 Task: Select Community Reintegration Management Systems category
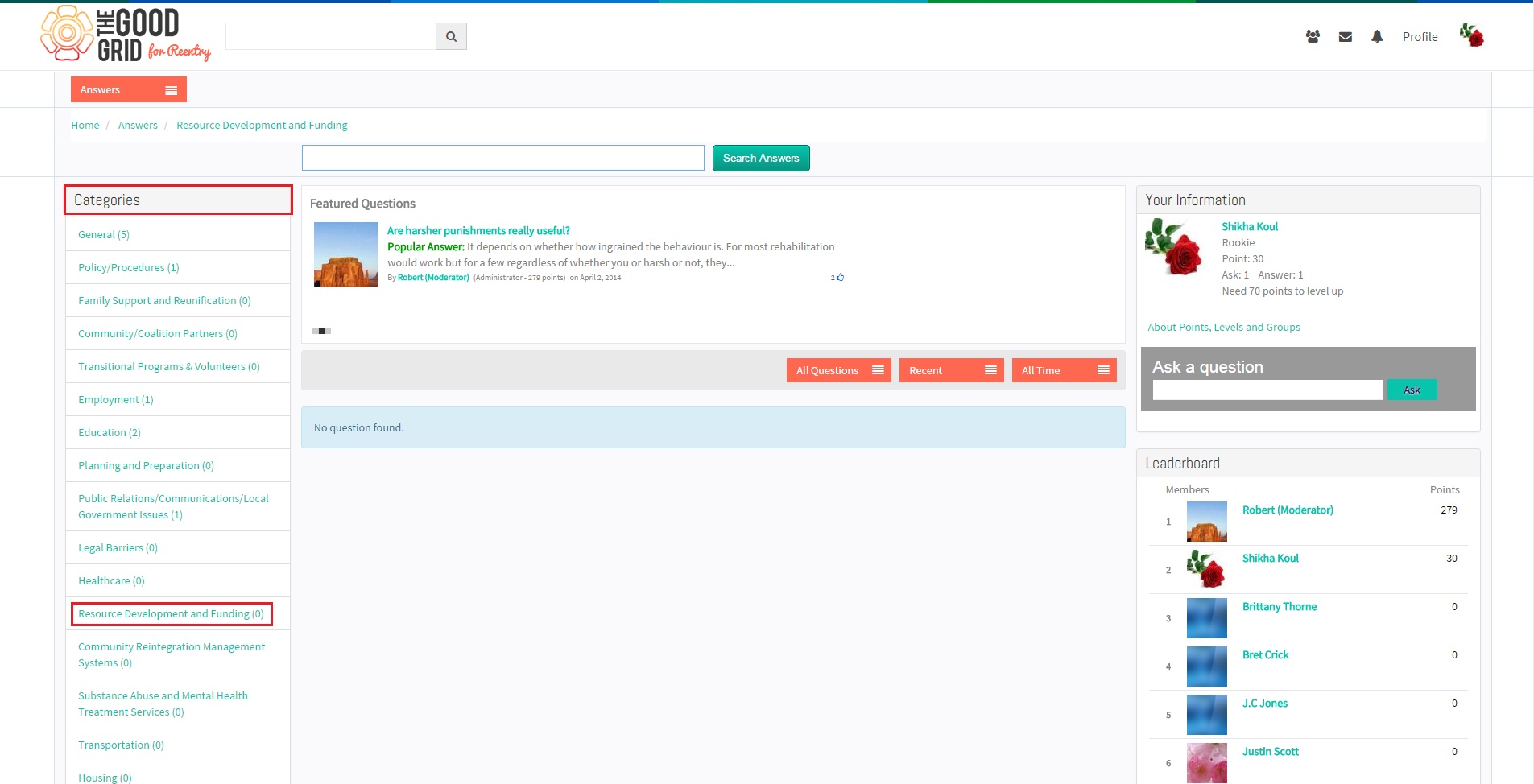[x=172, y=654]
